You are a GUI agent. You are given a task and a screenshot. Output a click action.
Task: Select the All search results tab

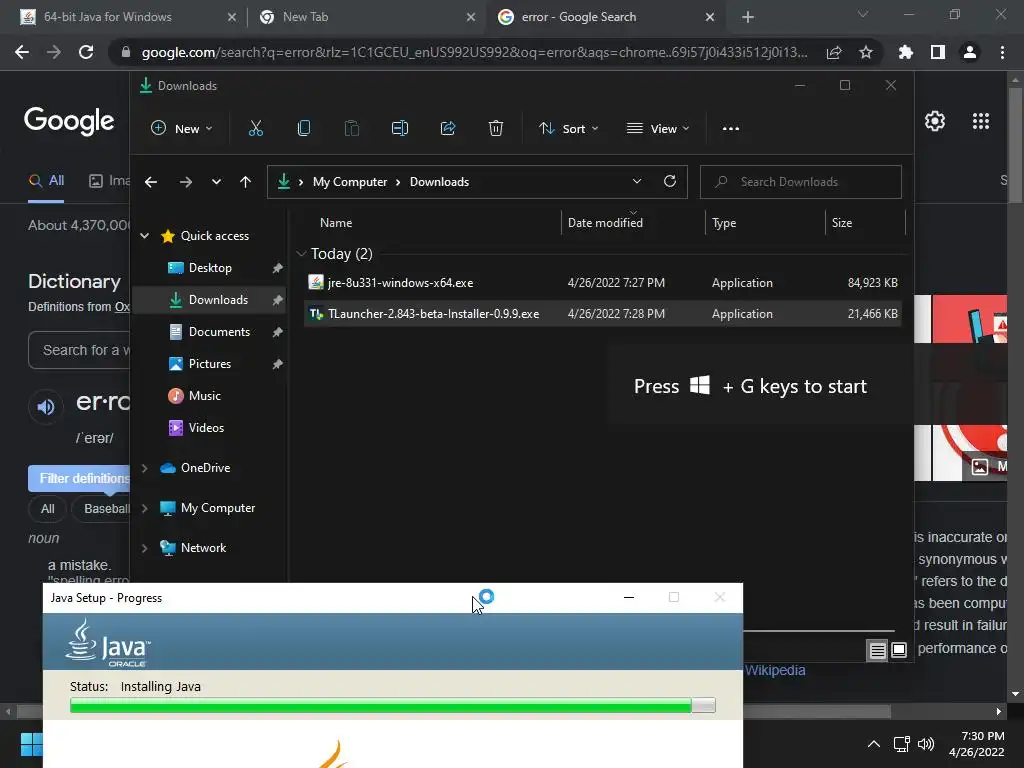tap(46, 181)
